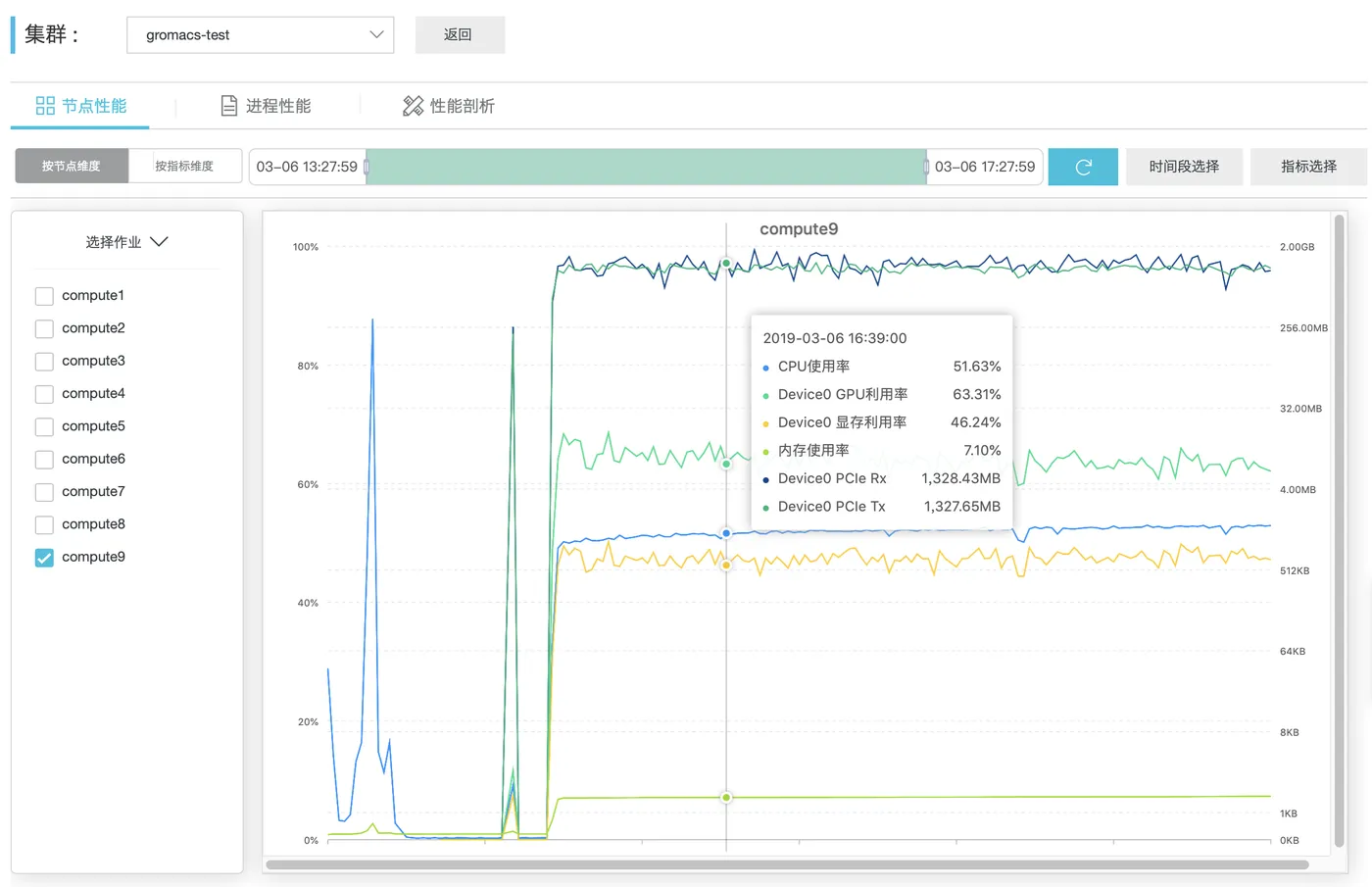Image resolution: width=1372 pixels, height=887 pixels.
Task: Click the 100% left axis label
Action: click(x=306, y=247)
